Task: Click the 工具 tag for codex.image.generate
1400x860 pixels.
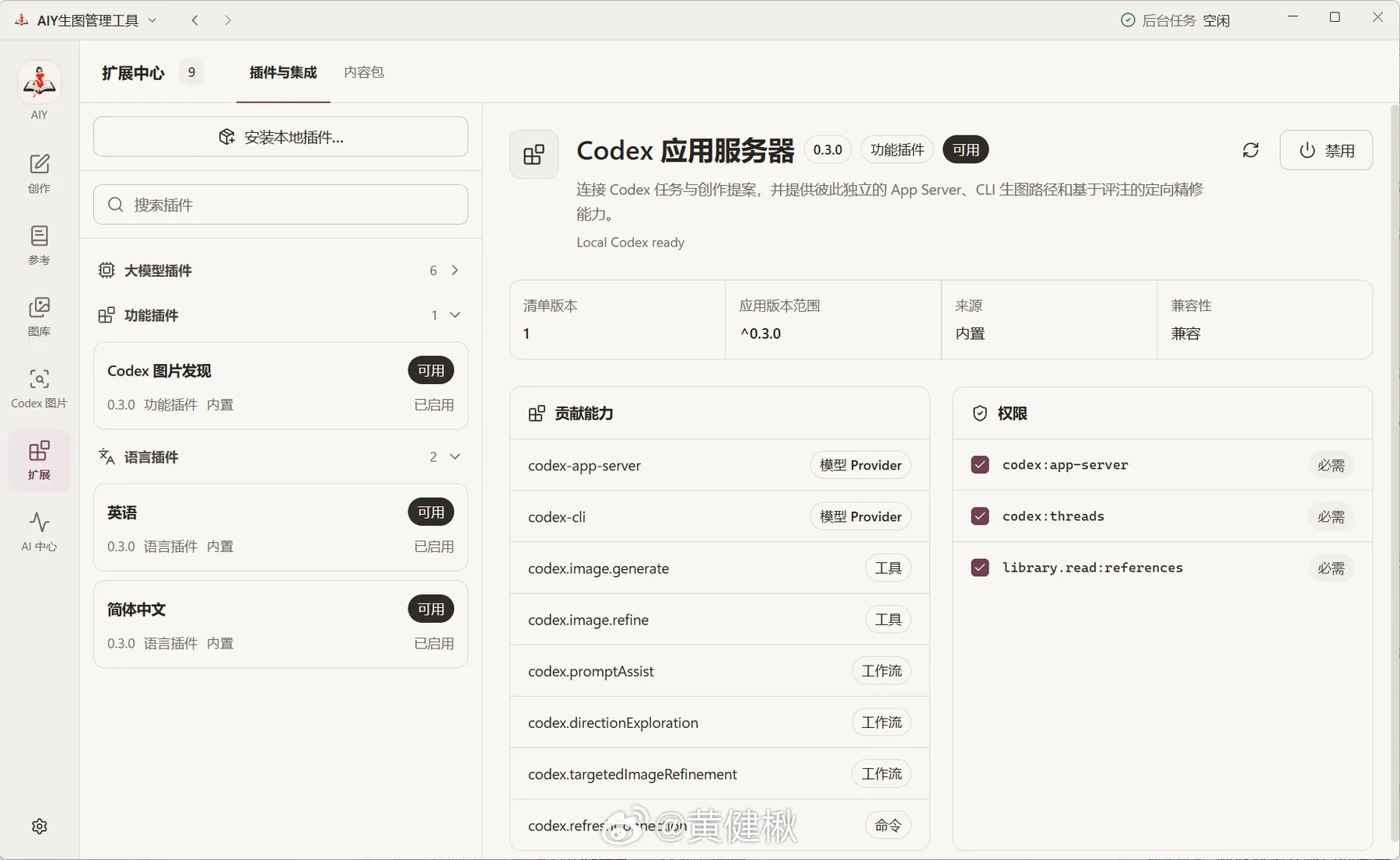Action: click(888, 568)
